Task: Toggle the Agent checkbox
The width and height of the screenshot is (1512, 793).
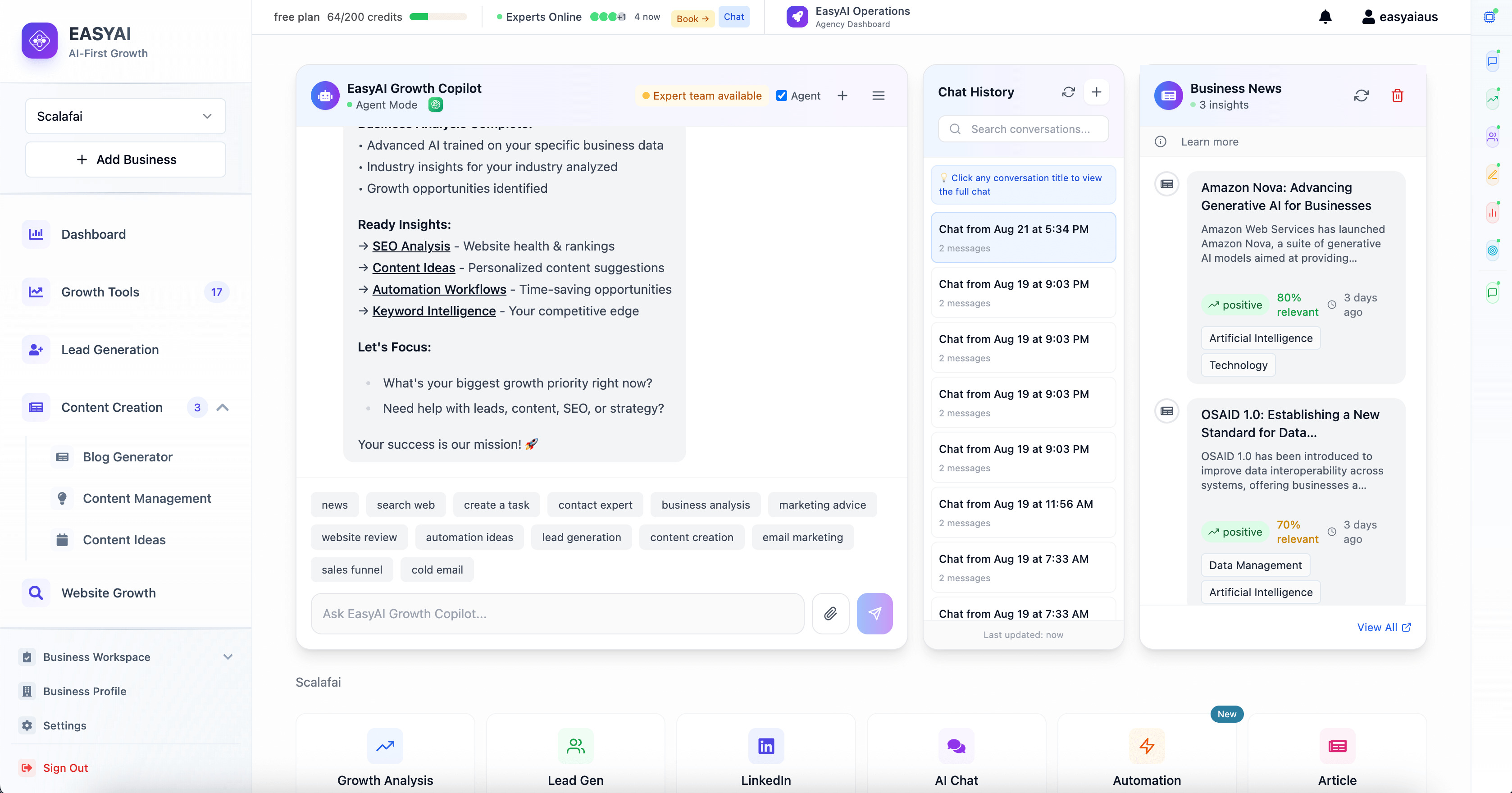Action: [781, 96]
